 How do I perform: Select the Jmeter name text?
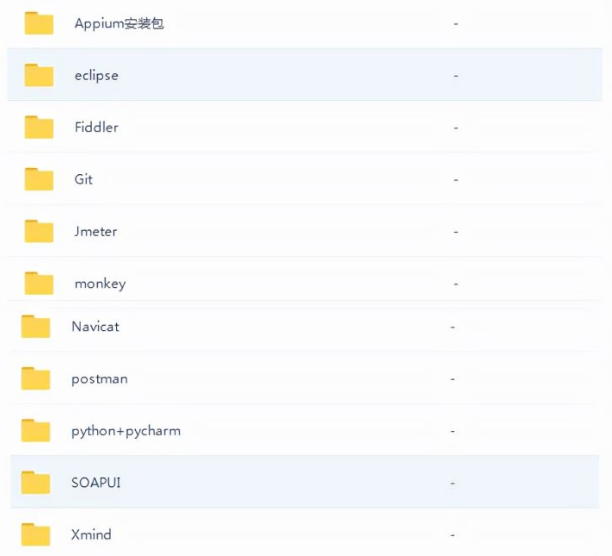96,231
